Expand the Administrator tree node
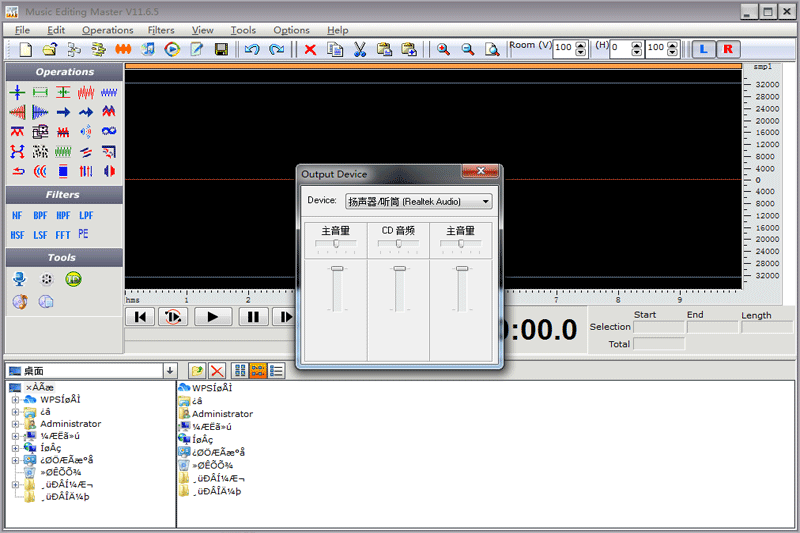The height and width of the screenshot is (533, 800). [15, 424]
